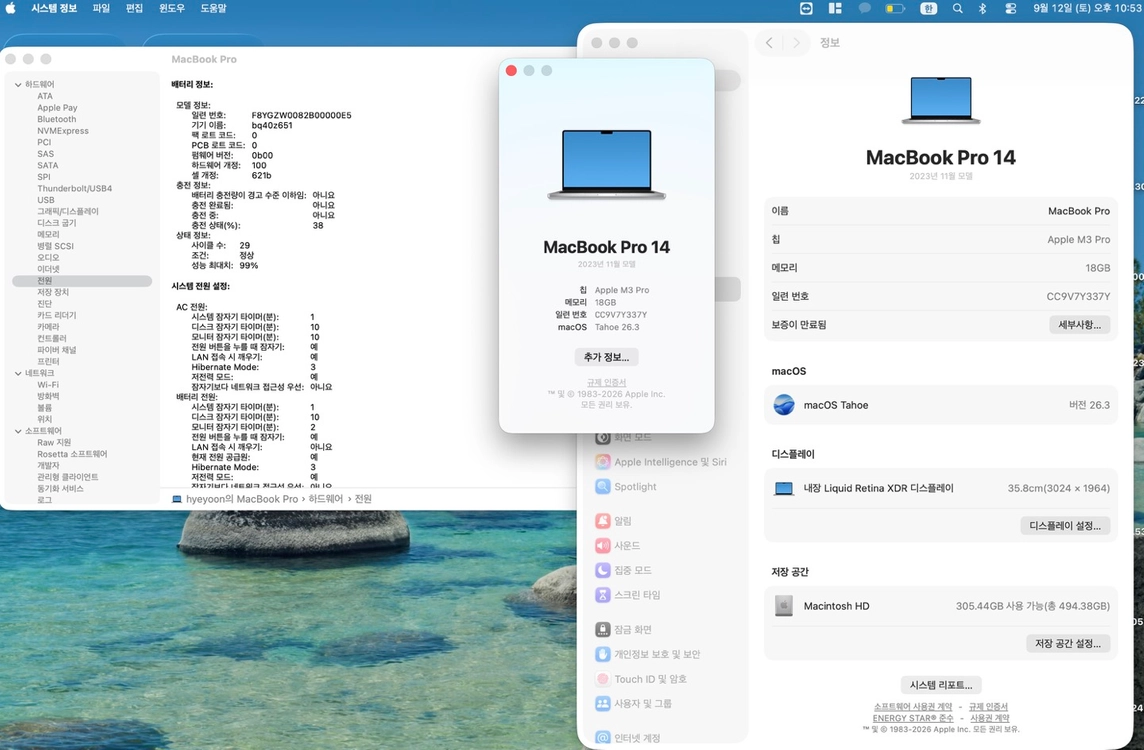Click the window tiling menu bar icon
The image size is (1144, 750).
[835, 8]
